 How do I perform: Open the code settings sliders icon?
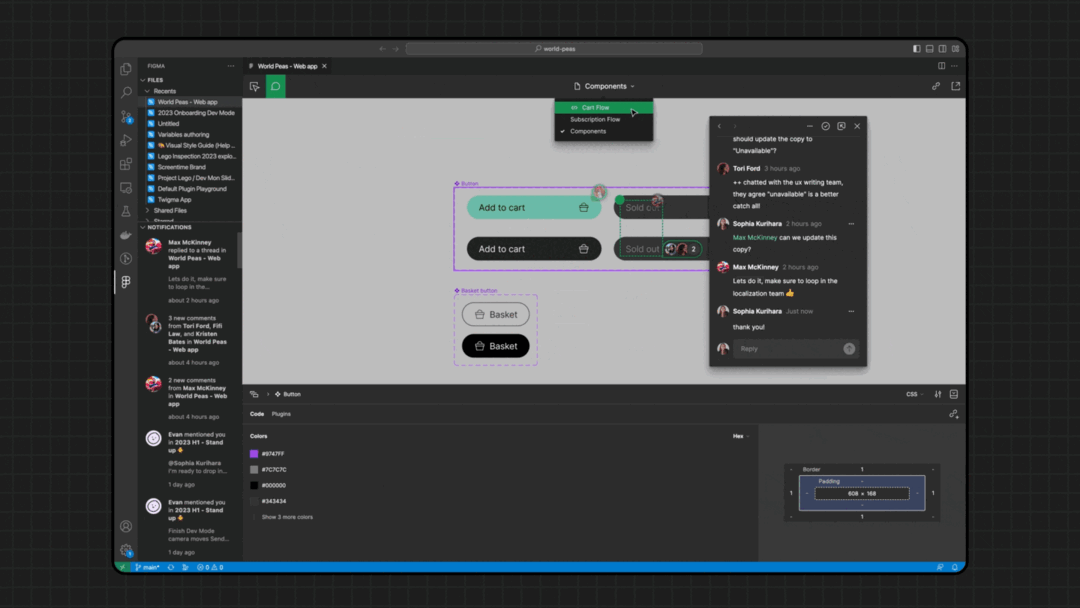(x=937, y=394)
